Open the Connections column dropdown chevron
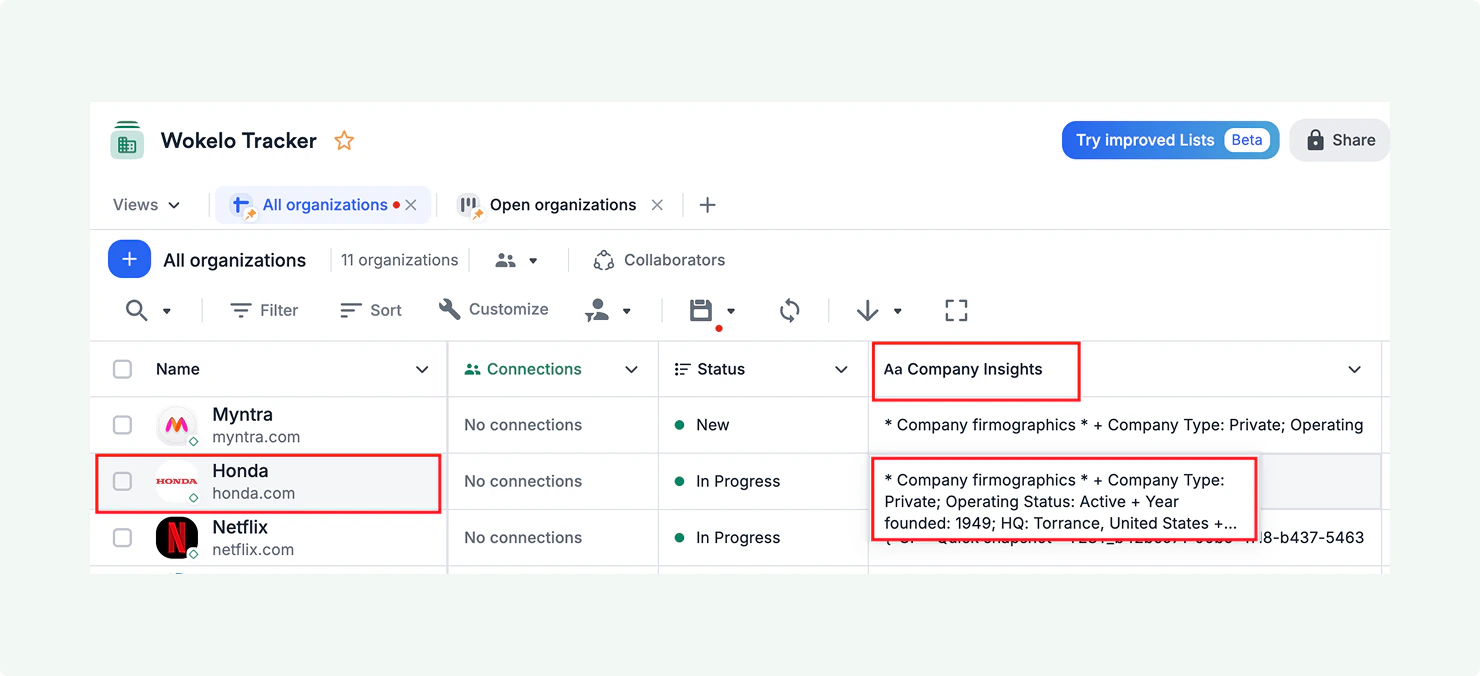1480x676 pixels. click(631, 370)
